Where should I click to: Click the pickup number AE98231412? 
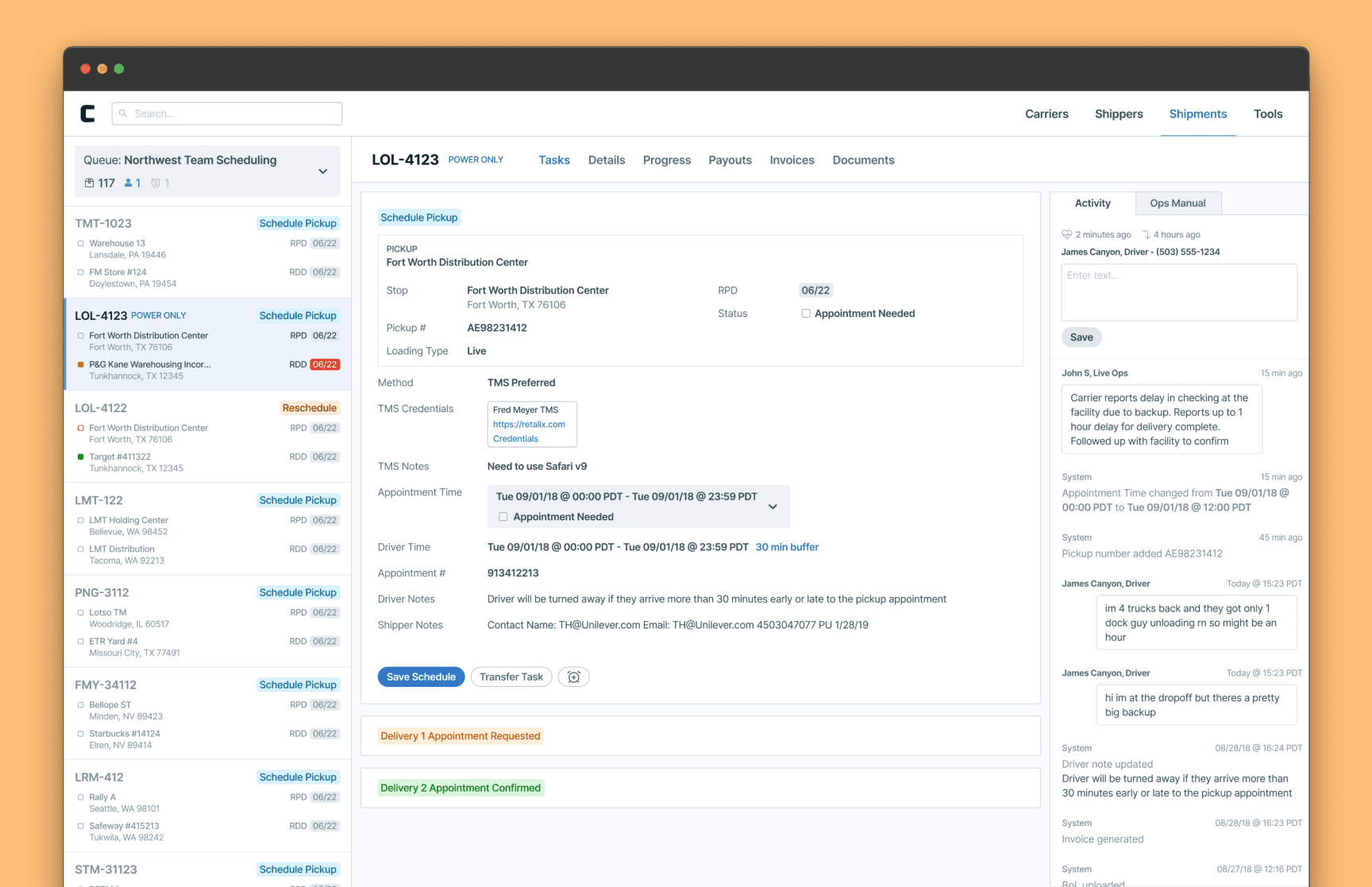tap(497, 328)
